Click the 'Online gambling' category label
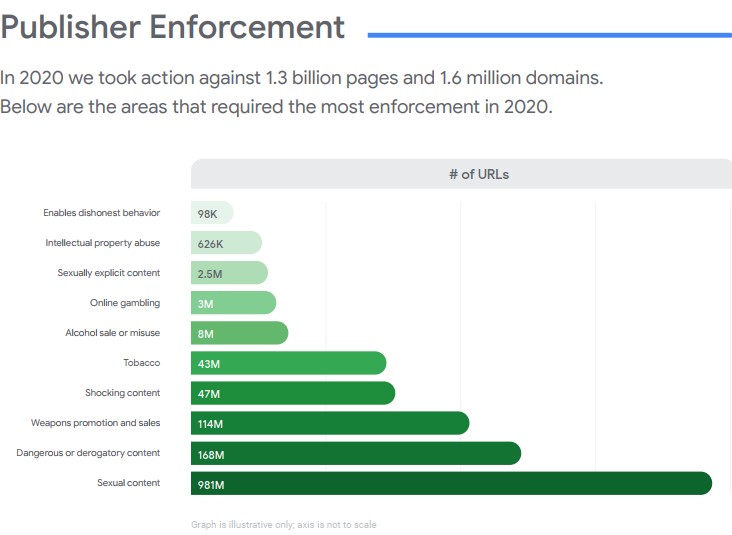This screenshot has width=732, height=535. tap(125, 303)
